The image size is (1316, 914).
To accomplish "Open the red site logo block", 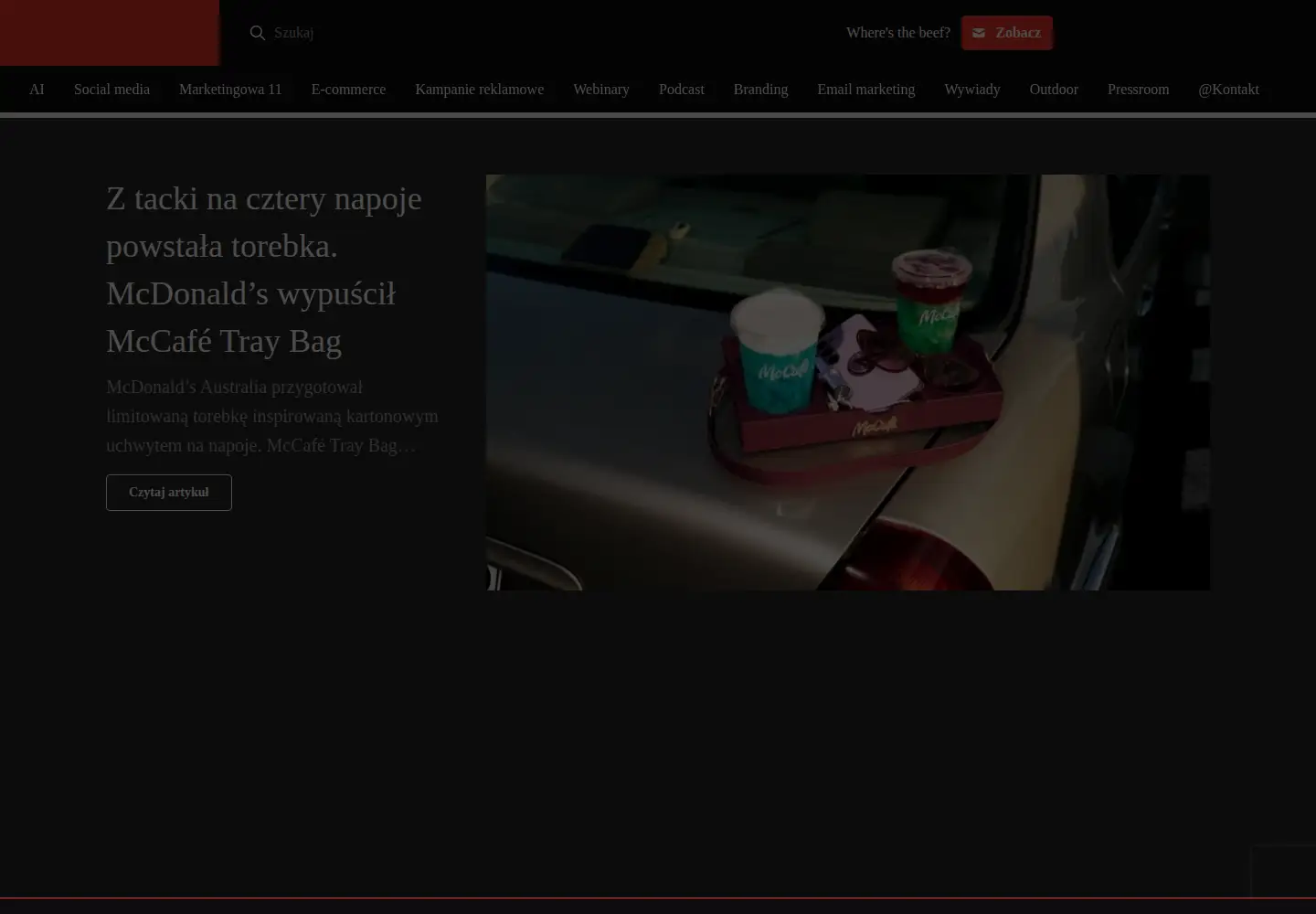I will pyautogui.click(x=110, y=33).
